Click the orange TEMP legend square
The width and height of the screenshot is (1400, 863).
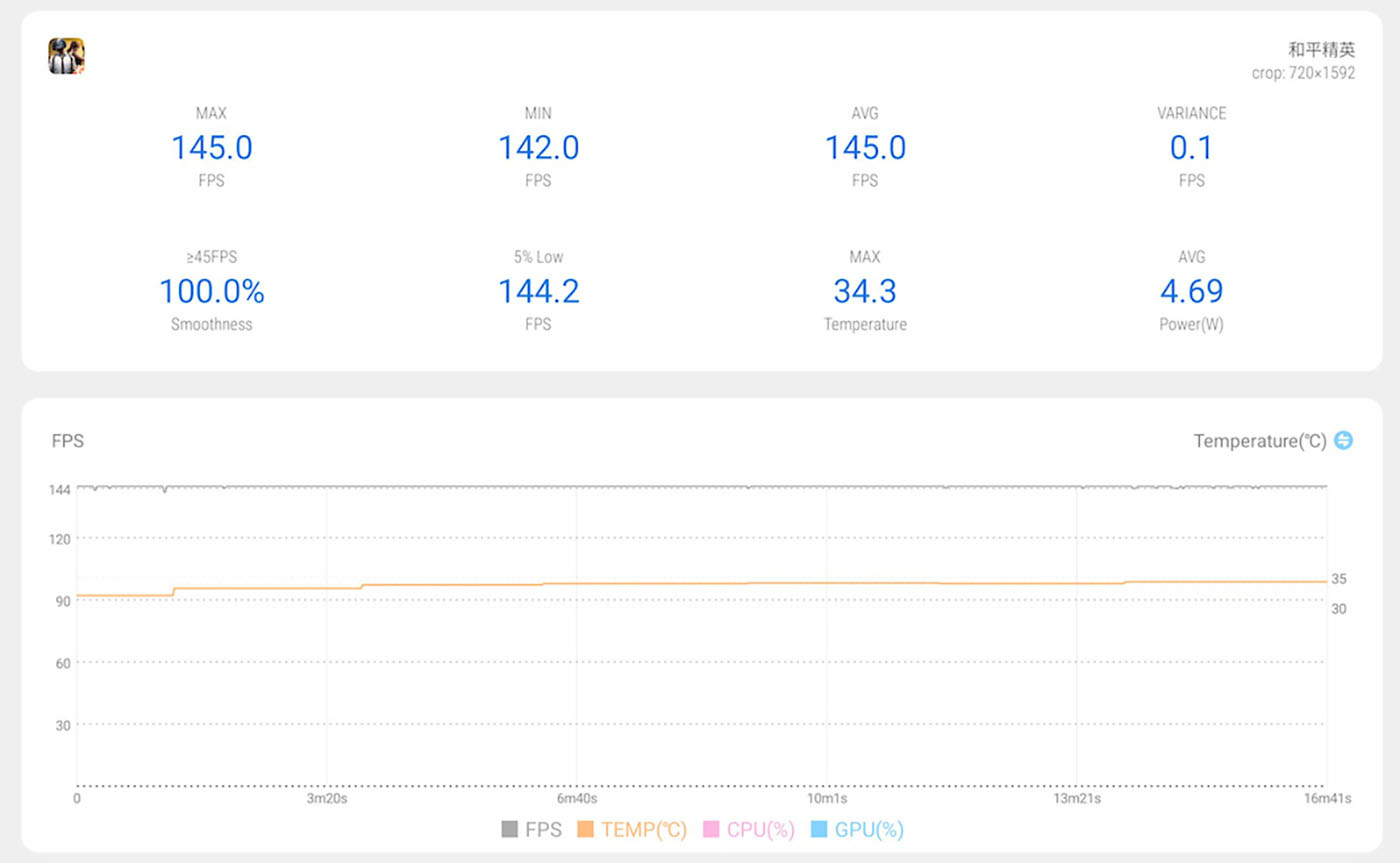tap(585, 829)
